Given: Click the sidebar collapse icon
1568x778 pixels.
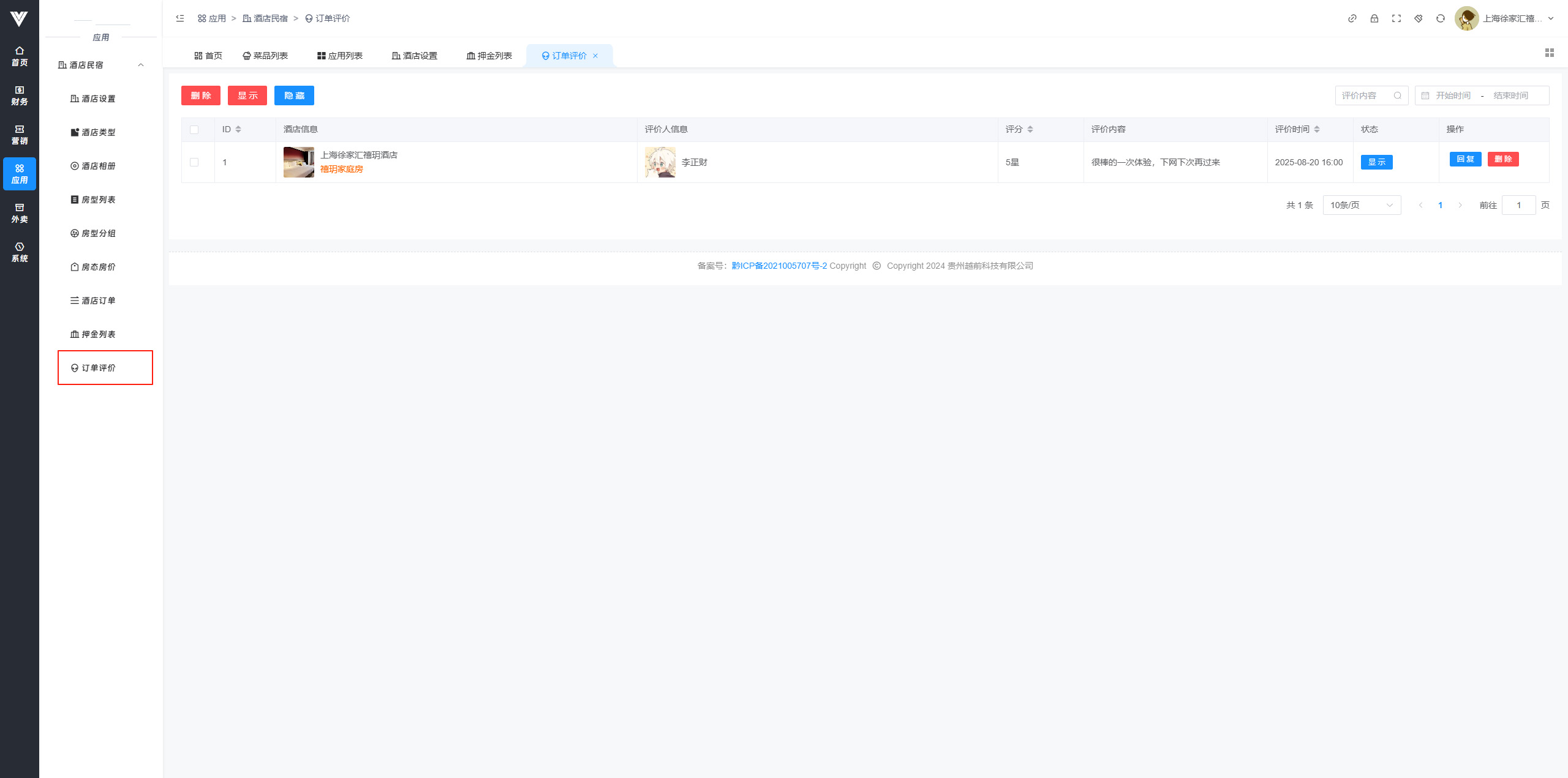Looking at the screenshot, I should click(180, 18).
